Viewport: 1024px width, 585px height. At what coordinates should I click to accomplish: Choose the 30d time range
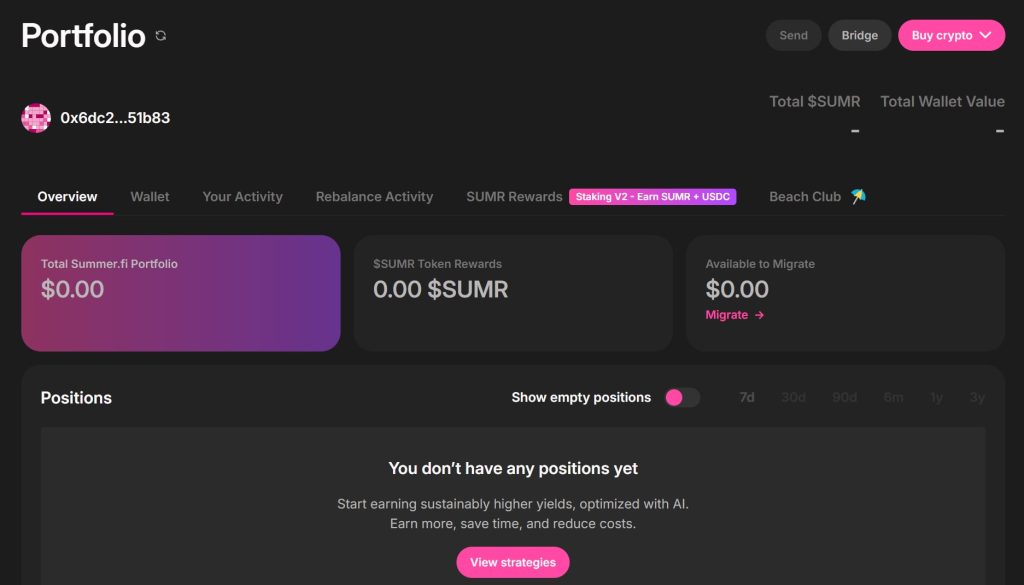(793, 398)
